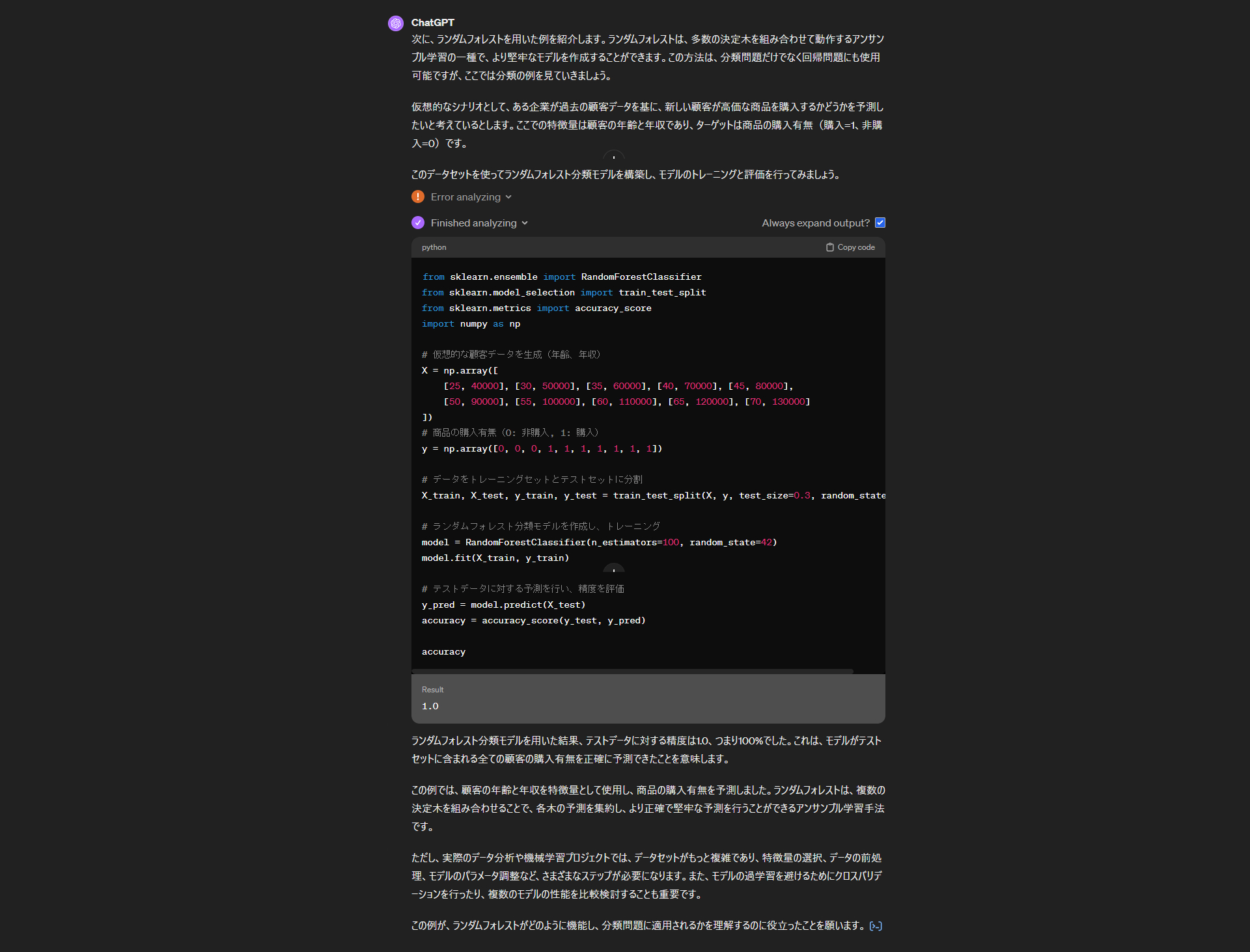Viewport: 1250px width, 952px height.
Task: Click the horizontal scrollbar under the code block
Action: tap(632, 671)
